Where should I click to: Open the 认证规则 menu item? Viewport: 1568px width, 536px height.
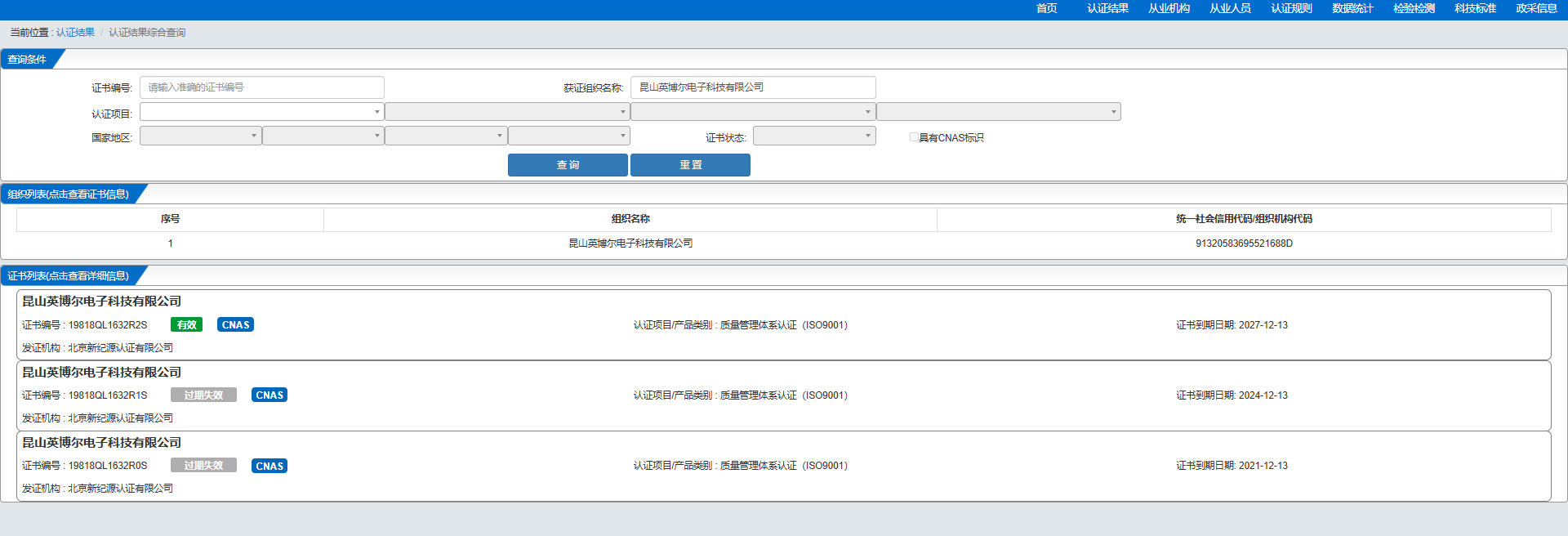(1291, 8)
